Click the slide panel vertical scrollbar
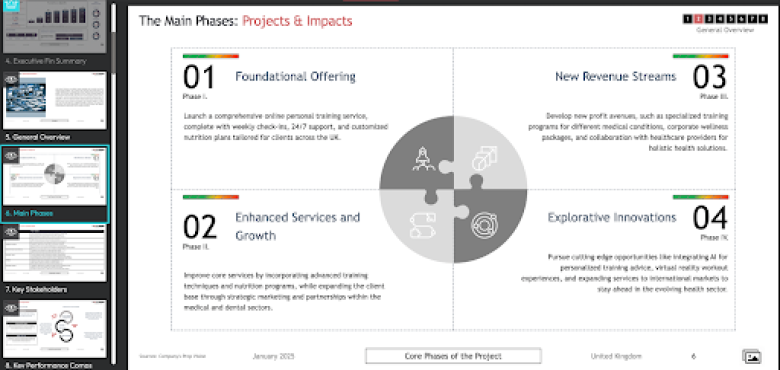780x370 pixels. point(114,185)
